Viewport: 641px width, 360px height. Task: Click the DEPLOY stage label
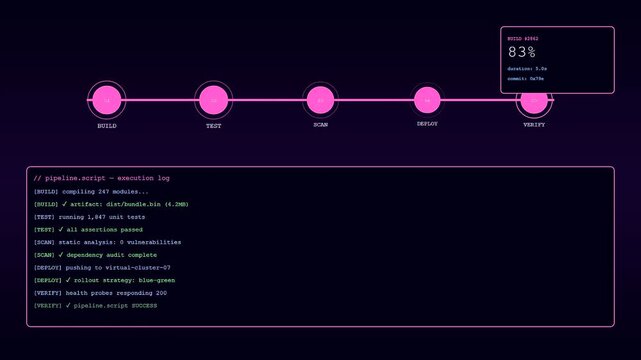[427, 124]
